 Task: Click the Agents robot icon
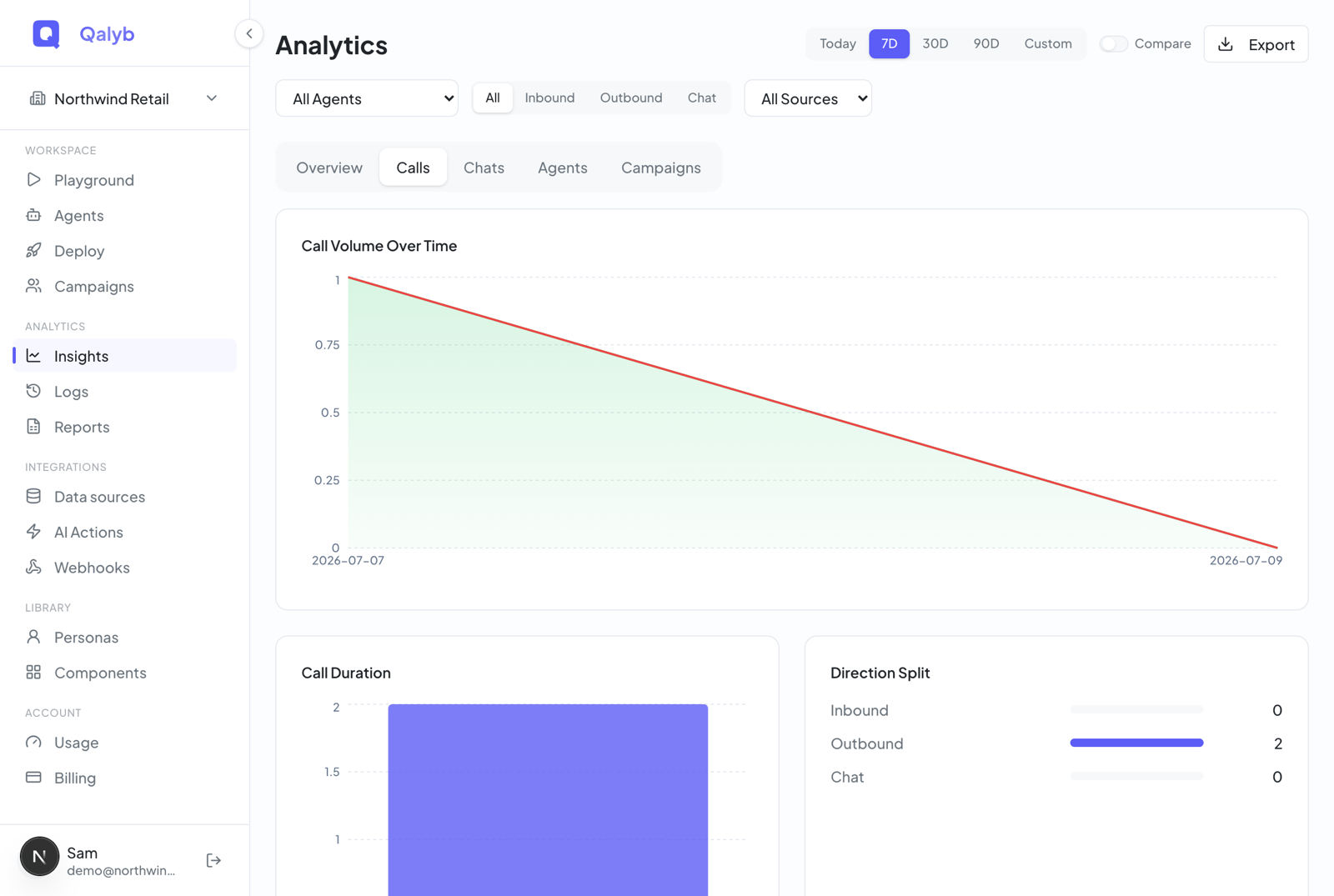pos(33,215)
